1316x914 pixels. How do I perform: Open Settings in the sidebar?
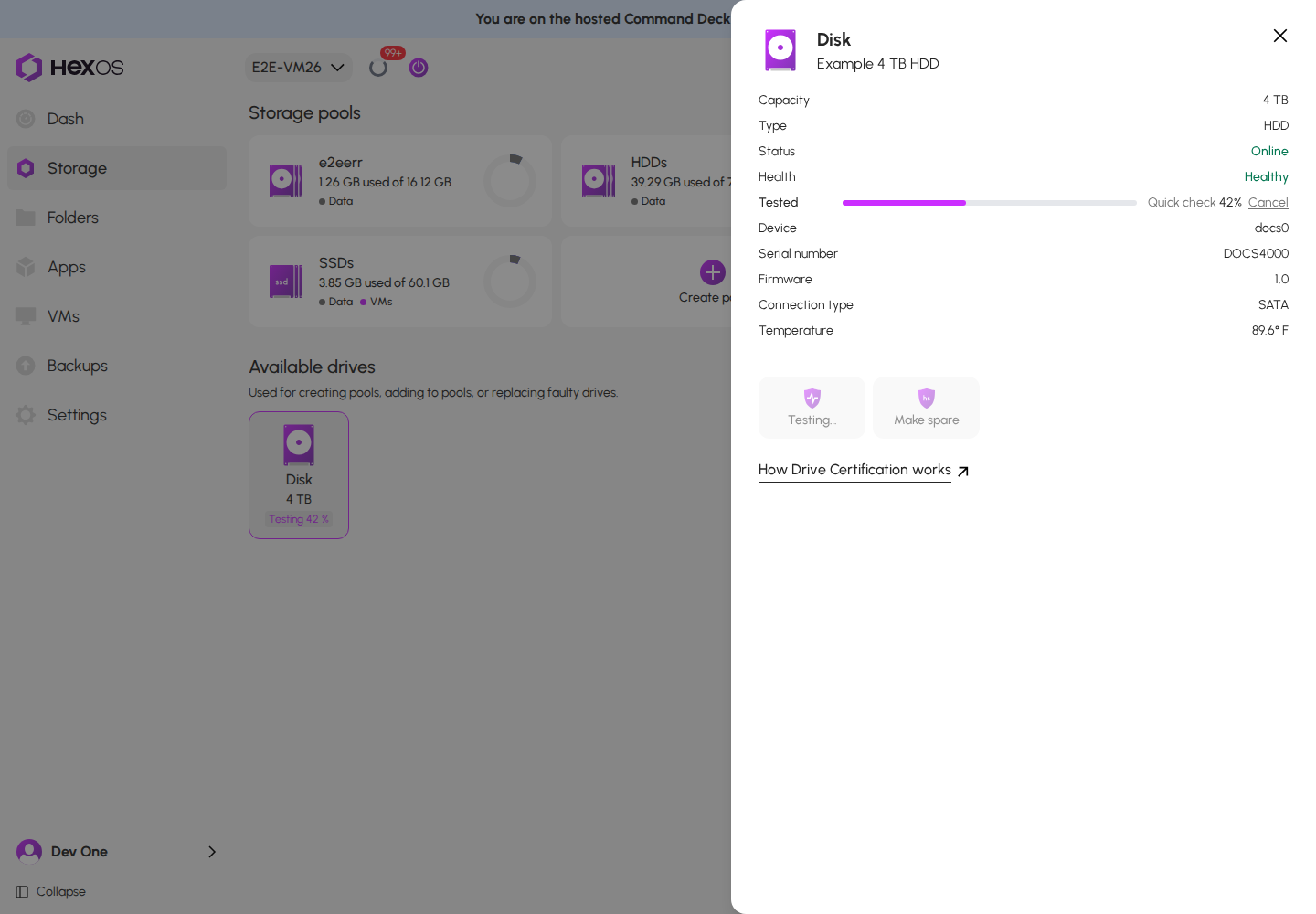(x=117, y=415)
